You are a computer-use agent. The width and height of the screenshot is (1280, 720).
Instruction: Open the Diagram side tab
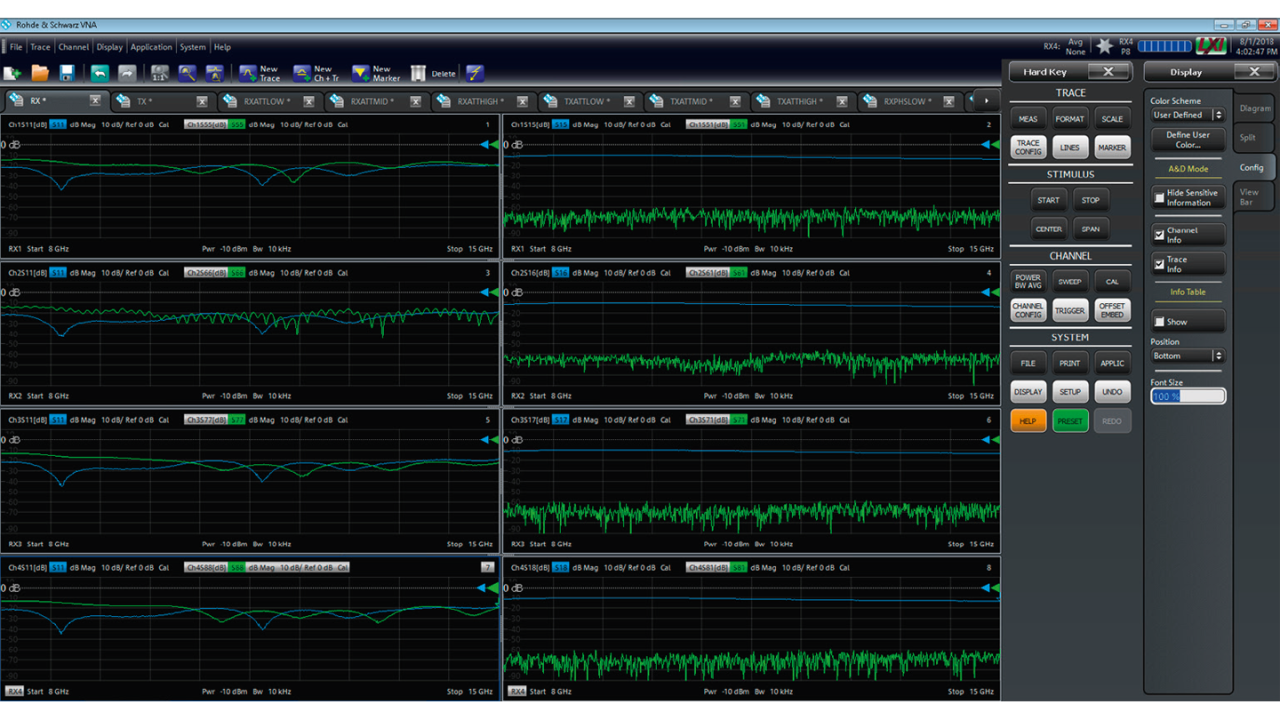[x=1254, y=108]
